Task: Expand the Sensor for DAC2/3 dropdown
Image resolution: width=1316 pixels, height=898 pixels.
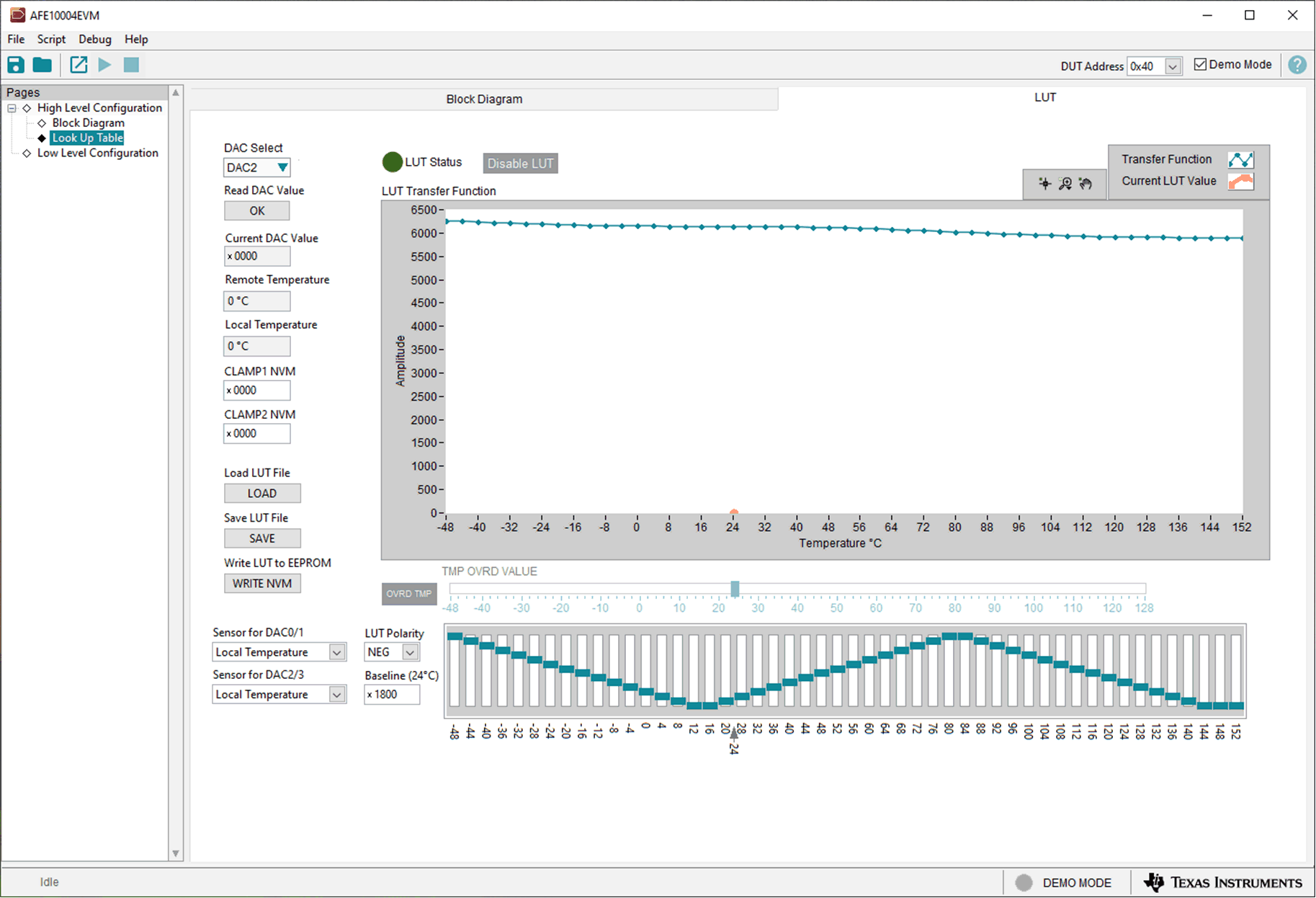Action: (336, 695)
